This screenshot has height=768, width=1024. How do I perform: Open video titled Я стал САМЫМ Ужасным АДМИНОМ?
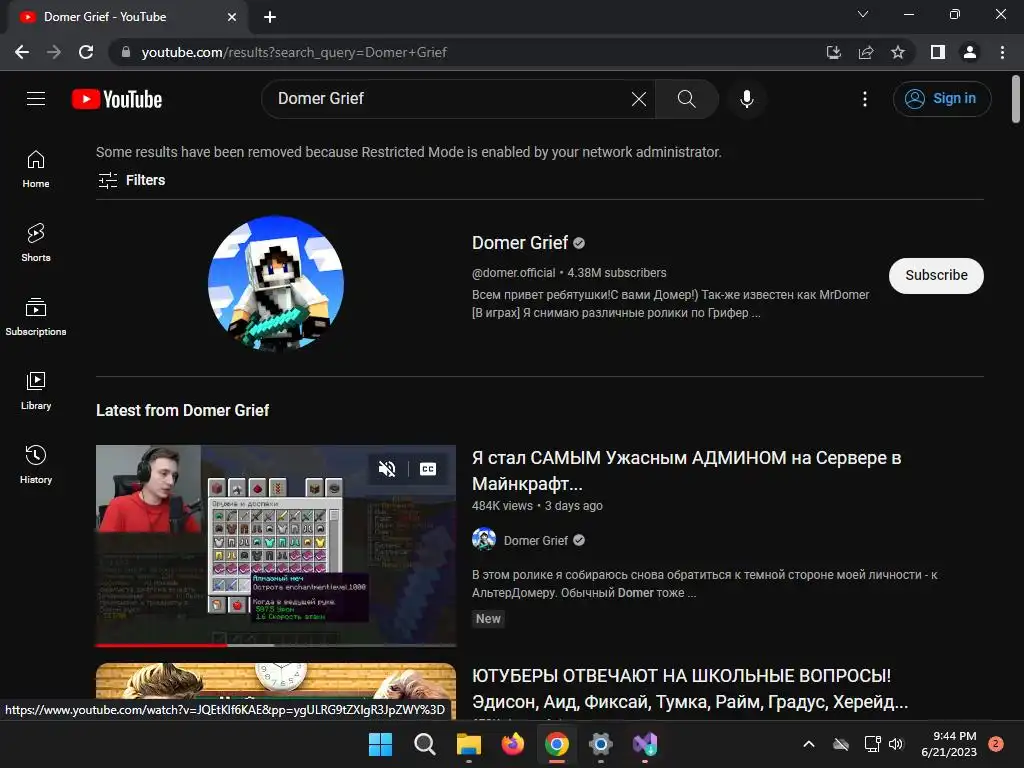[x=686, y=470]
